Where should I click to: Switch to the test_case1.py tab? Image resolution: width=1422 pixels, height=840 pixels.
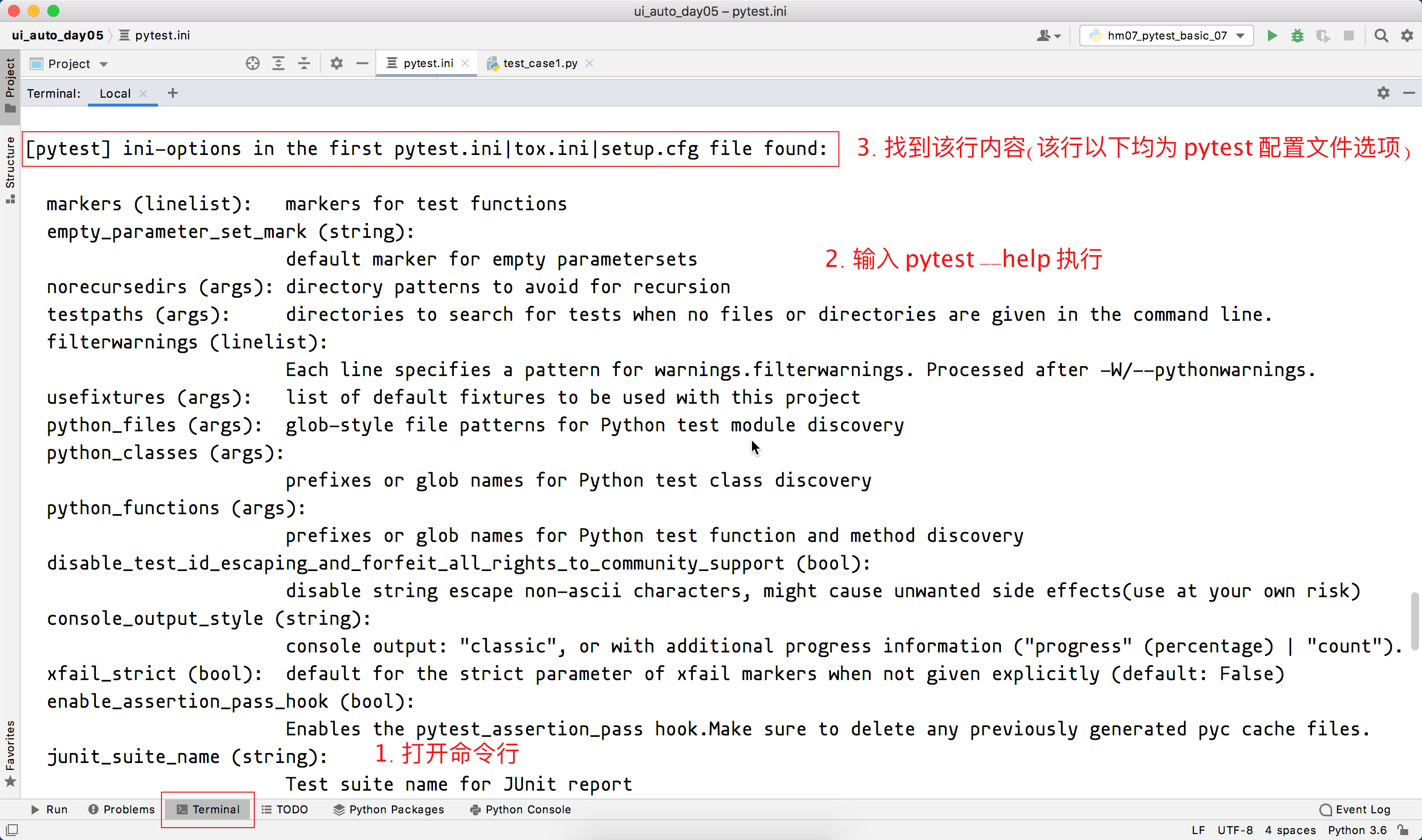point(539,63)
